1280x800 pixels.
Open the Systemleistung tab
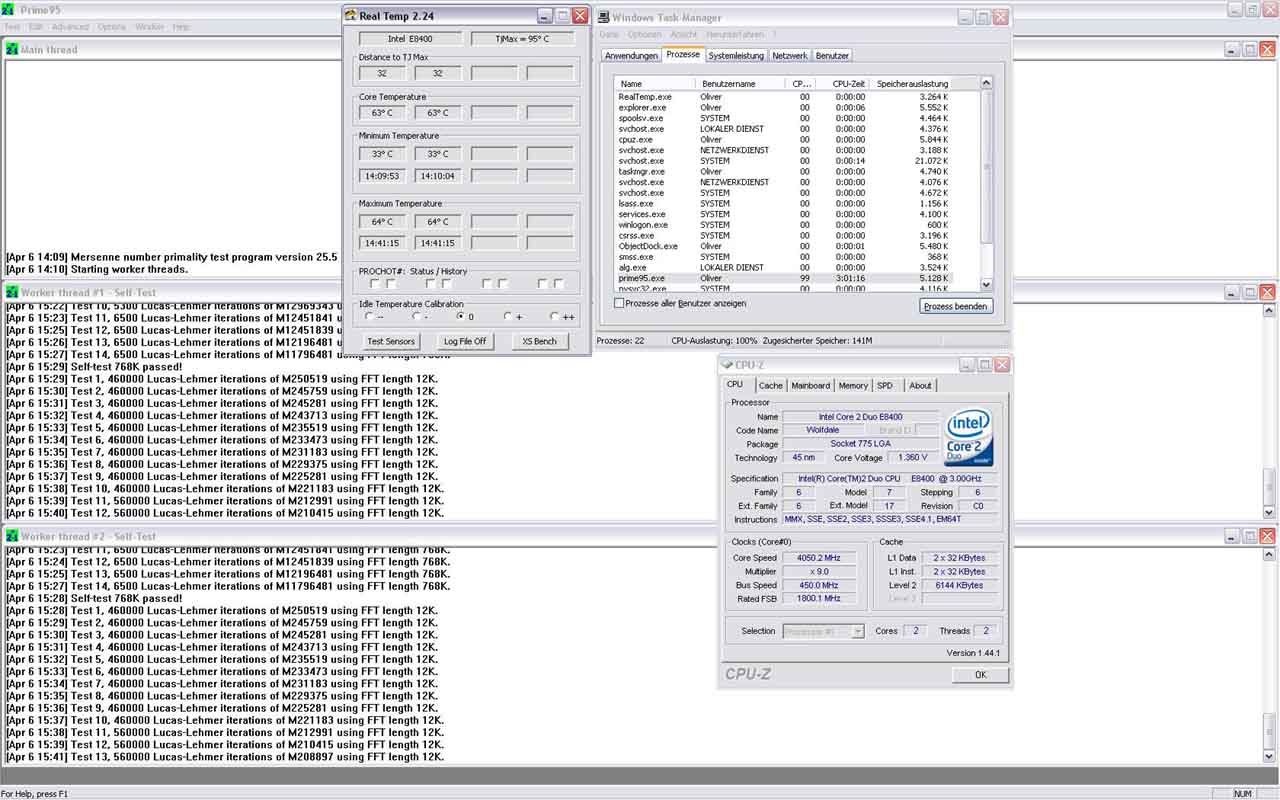click(x=736, y=56)
